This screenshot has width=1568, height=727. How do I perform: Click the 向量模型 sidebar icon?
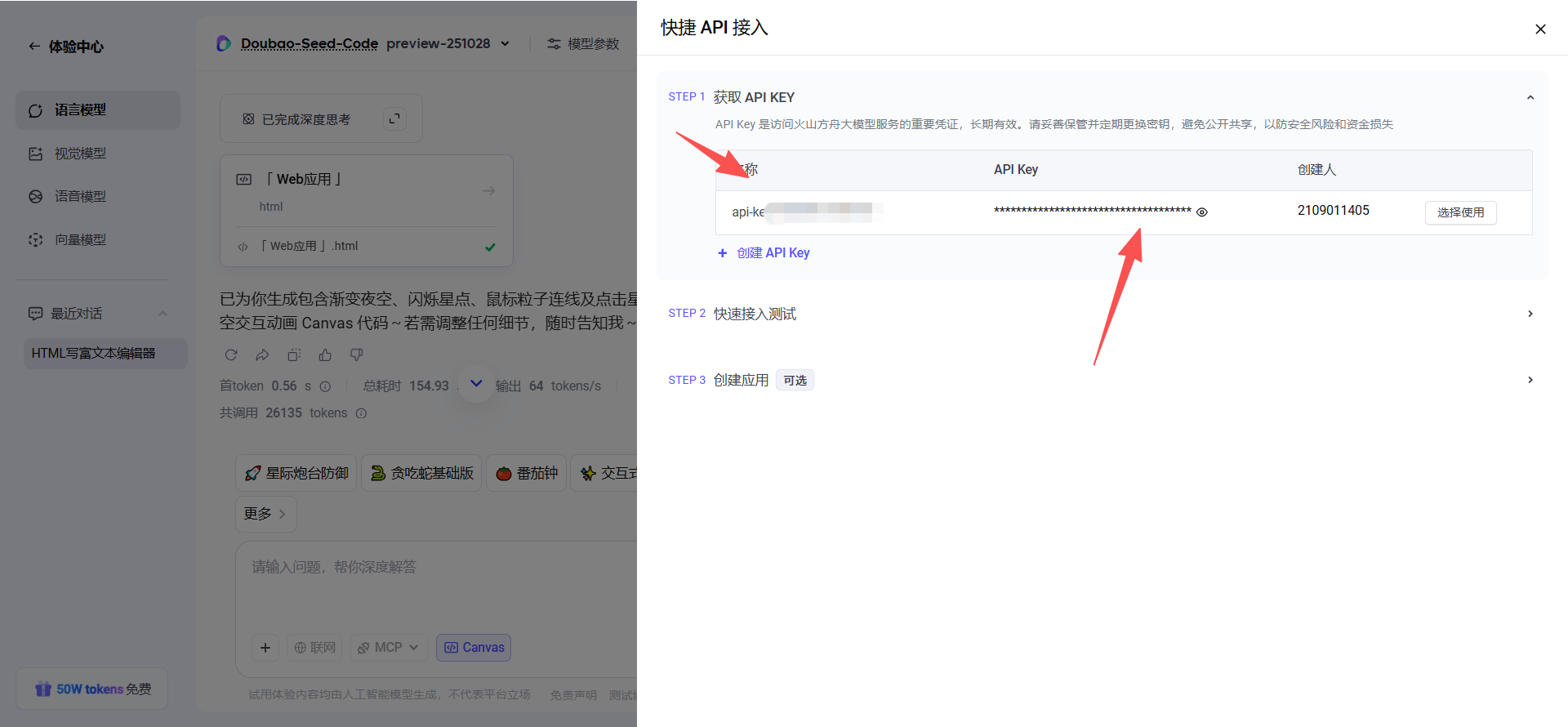click(x=35, y=240)
